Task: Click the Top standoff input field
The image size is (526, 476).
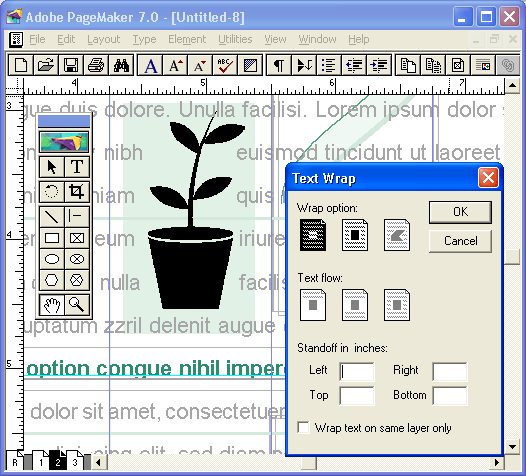Action: (357, 396)
